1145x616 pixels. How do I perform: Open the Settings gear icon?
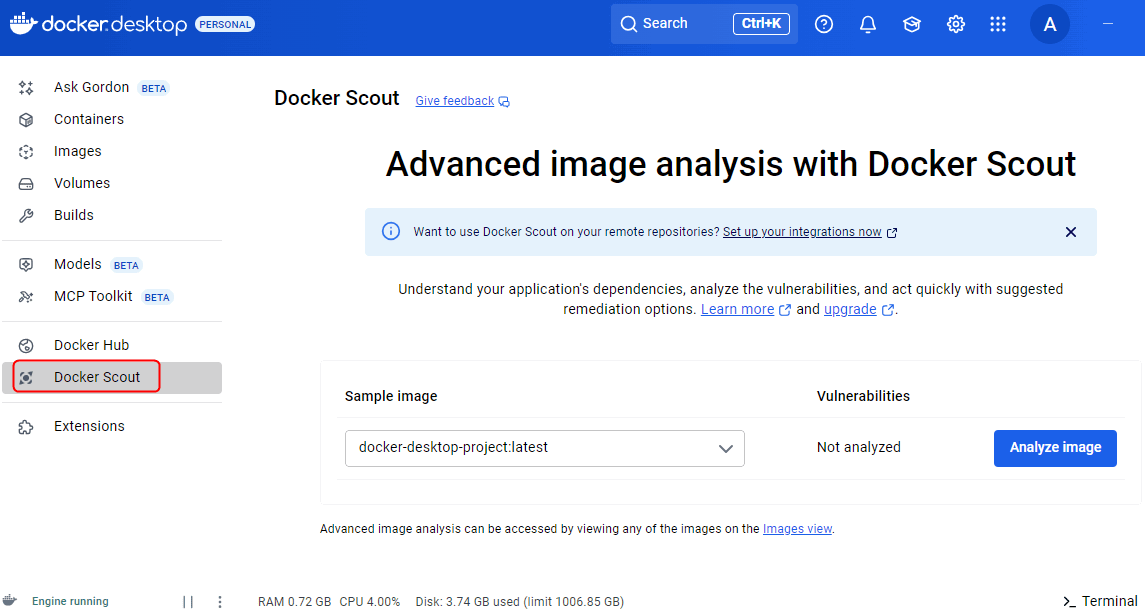956,24
